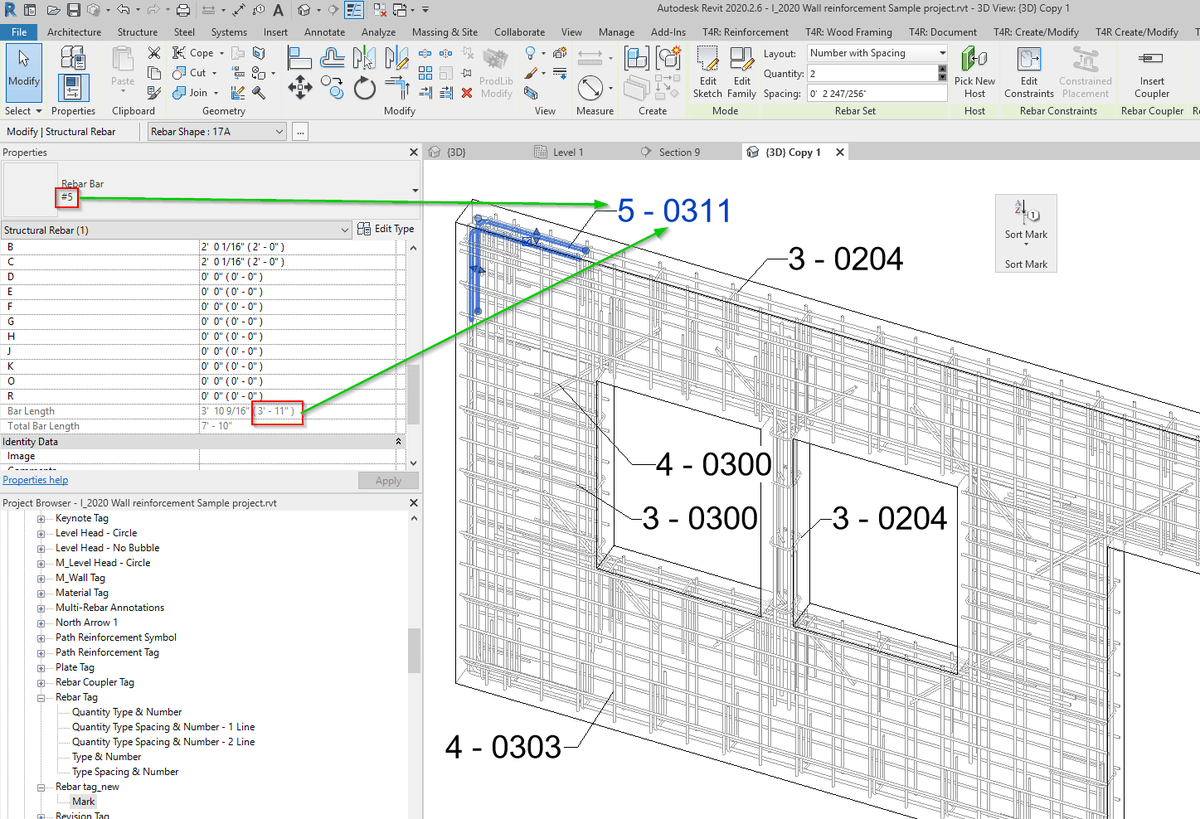Select the Move tool four-arrow icon
Viewport: 1200px width, 819px height.
300,88
